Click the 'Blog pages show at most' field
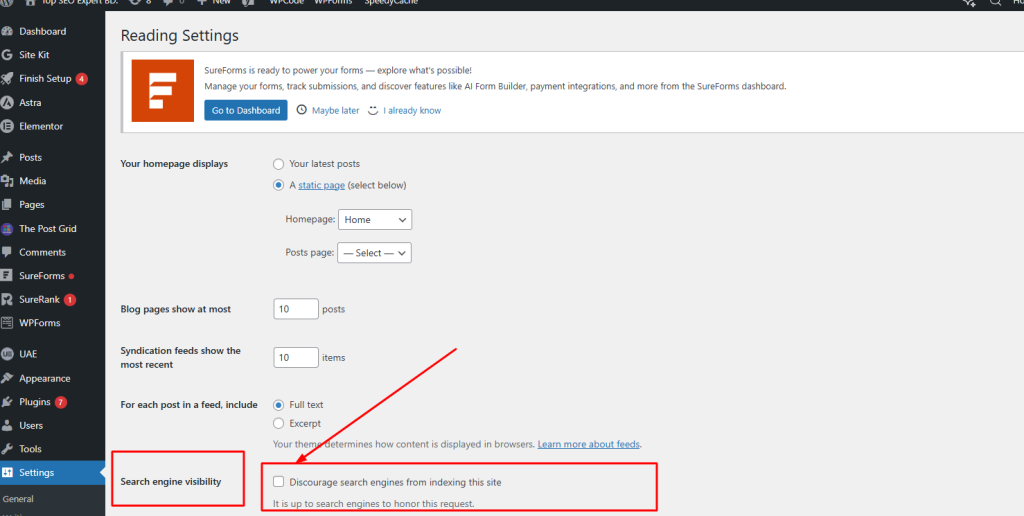Viewport: 1024px width, 516px height. pyautogui.click(x=295, y=310)
